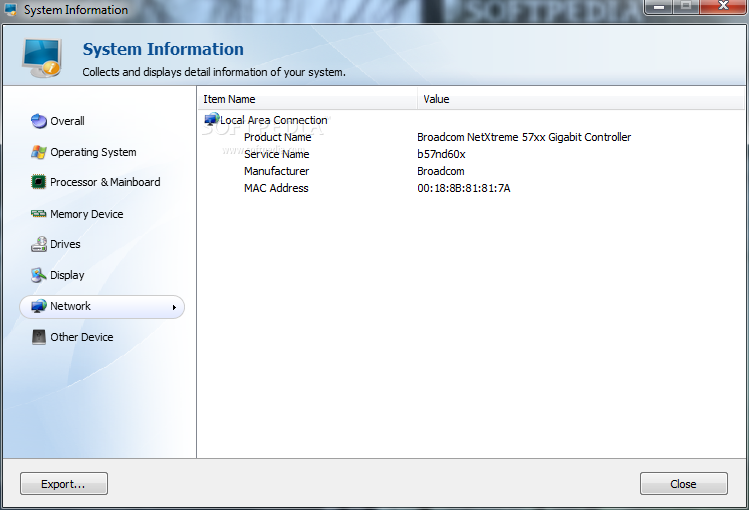Switch to Operating System label
The width and height of the screenshot is (749, 510).
pos(93,152)
